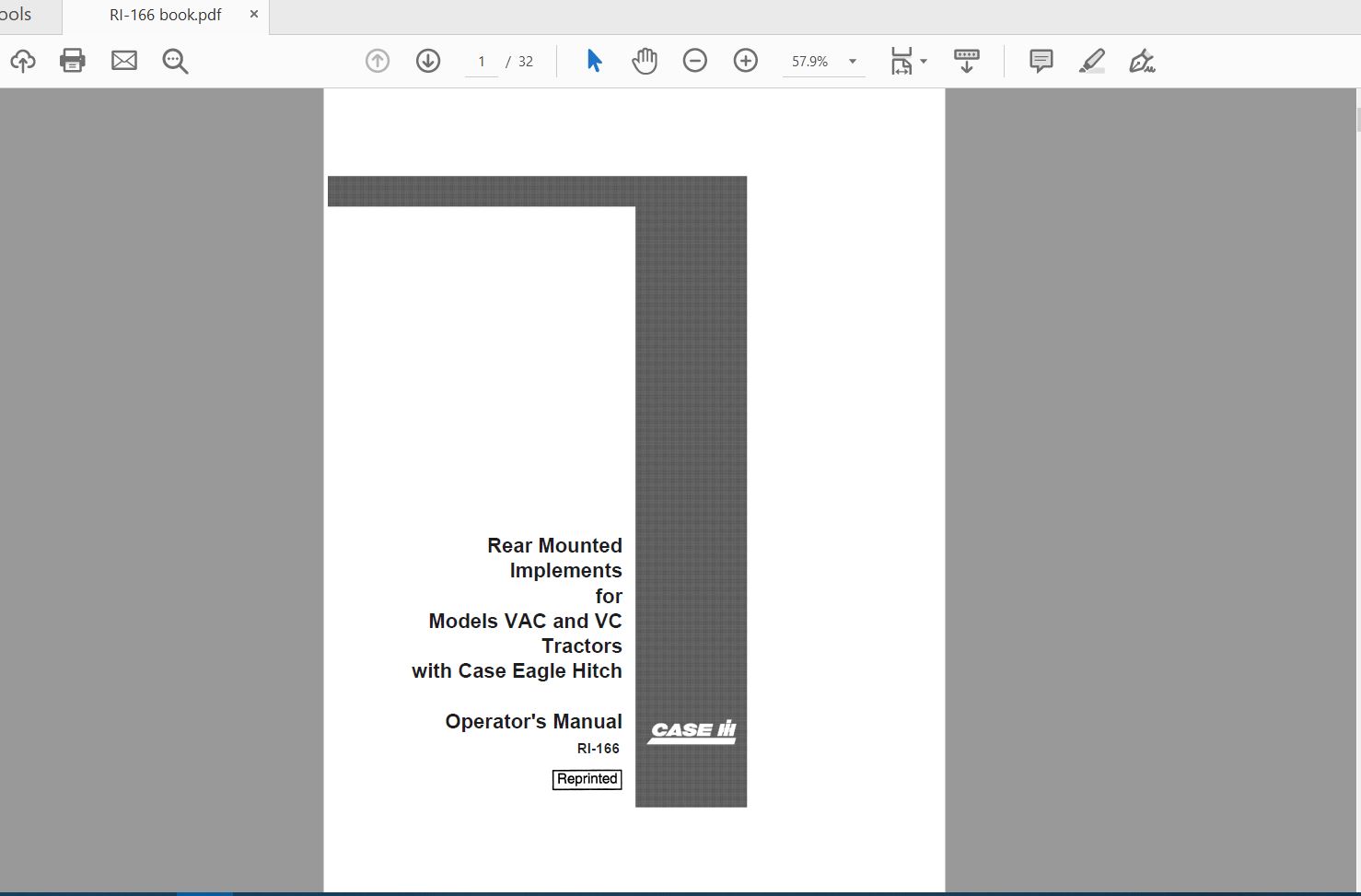
Task: Go to next page arrow
Action: (428, 61)
